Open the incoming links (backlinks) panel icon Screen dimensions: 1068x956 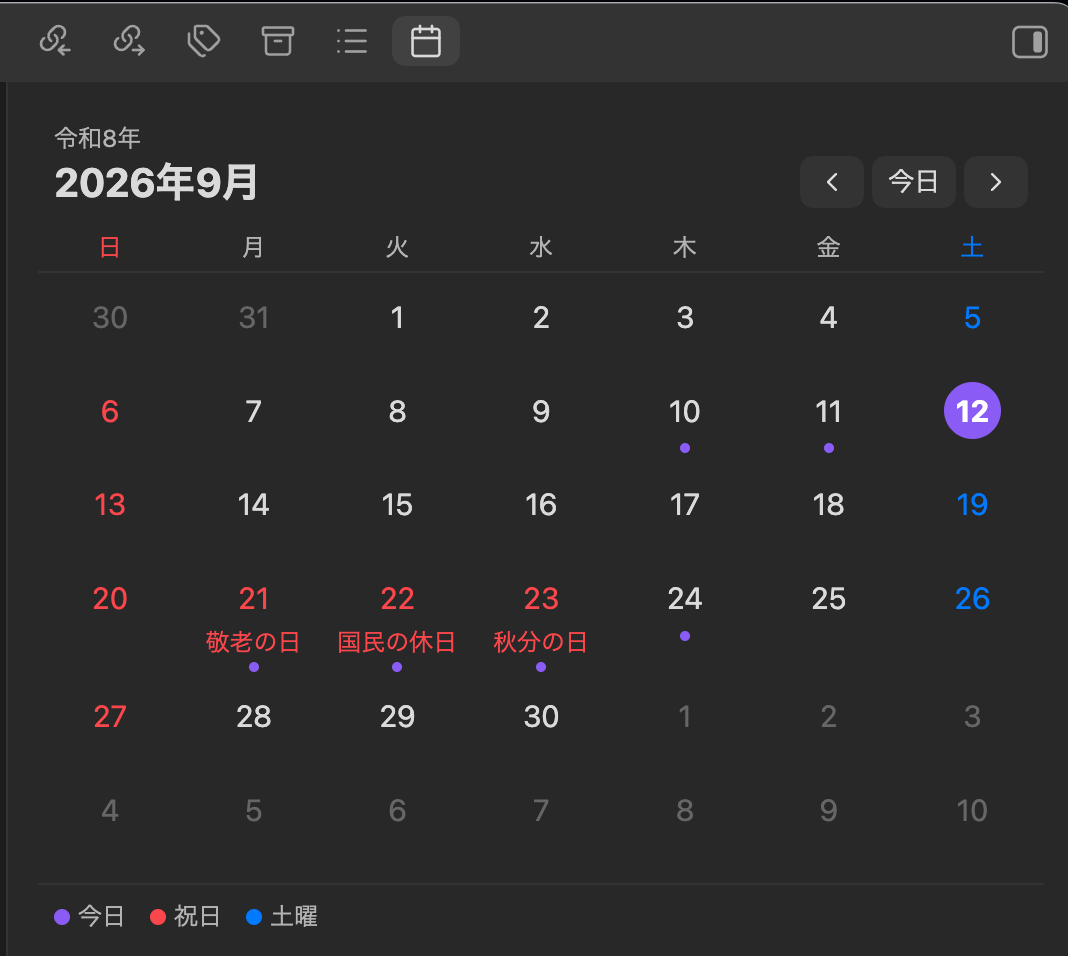click(55, 41)
